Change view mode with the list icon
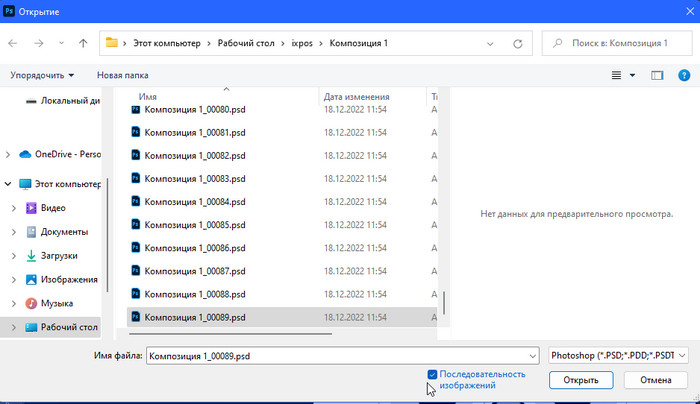The width and height of the screenshot is (700, 404). (616, 75)
